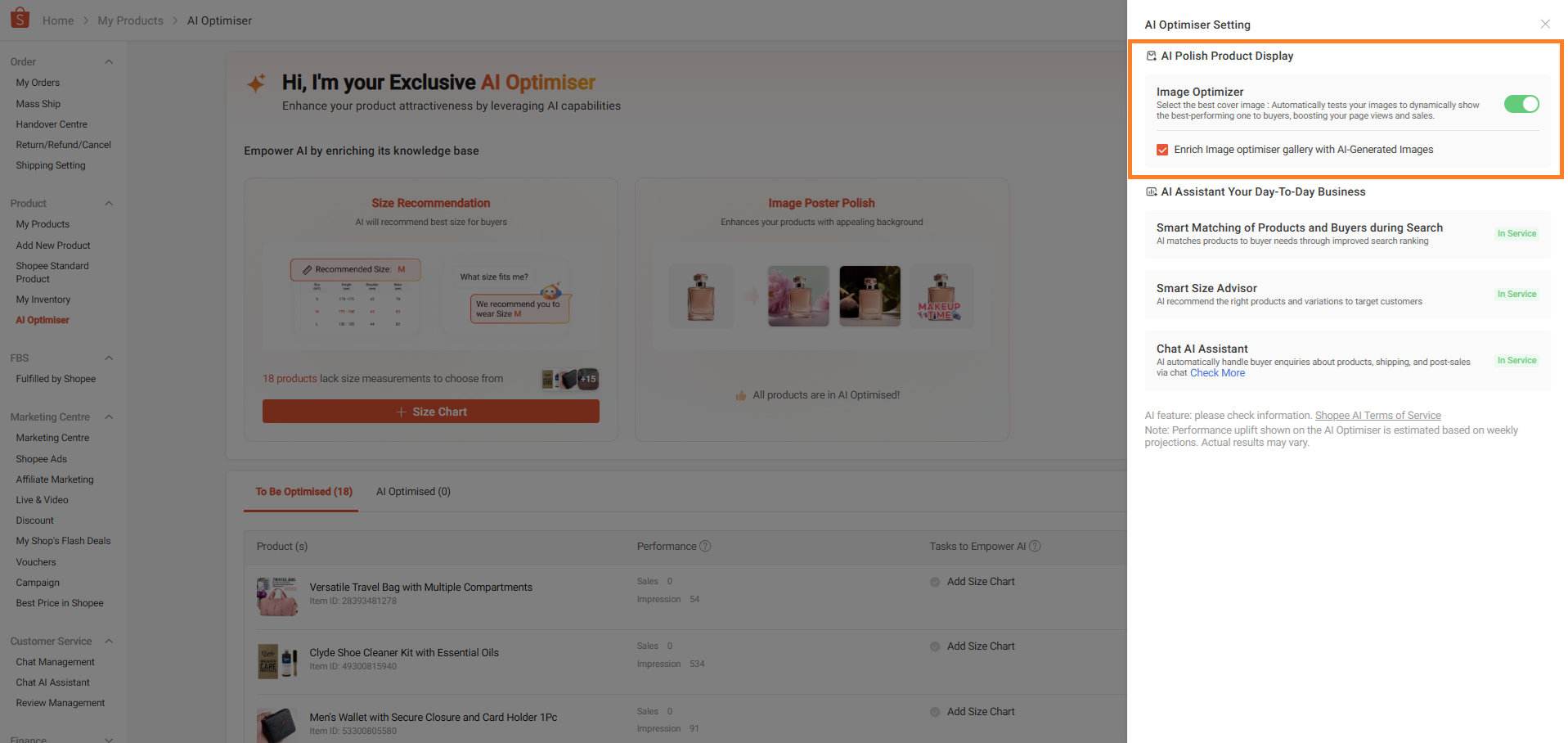Open Fulfilled by Shopee in sidebar
The image size is (1568, 743).
[56, 379]
